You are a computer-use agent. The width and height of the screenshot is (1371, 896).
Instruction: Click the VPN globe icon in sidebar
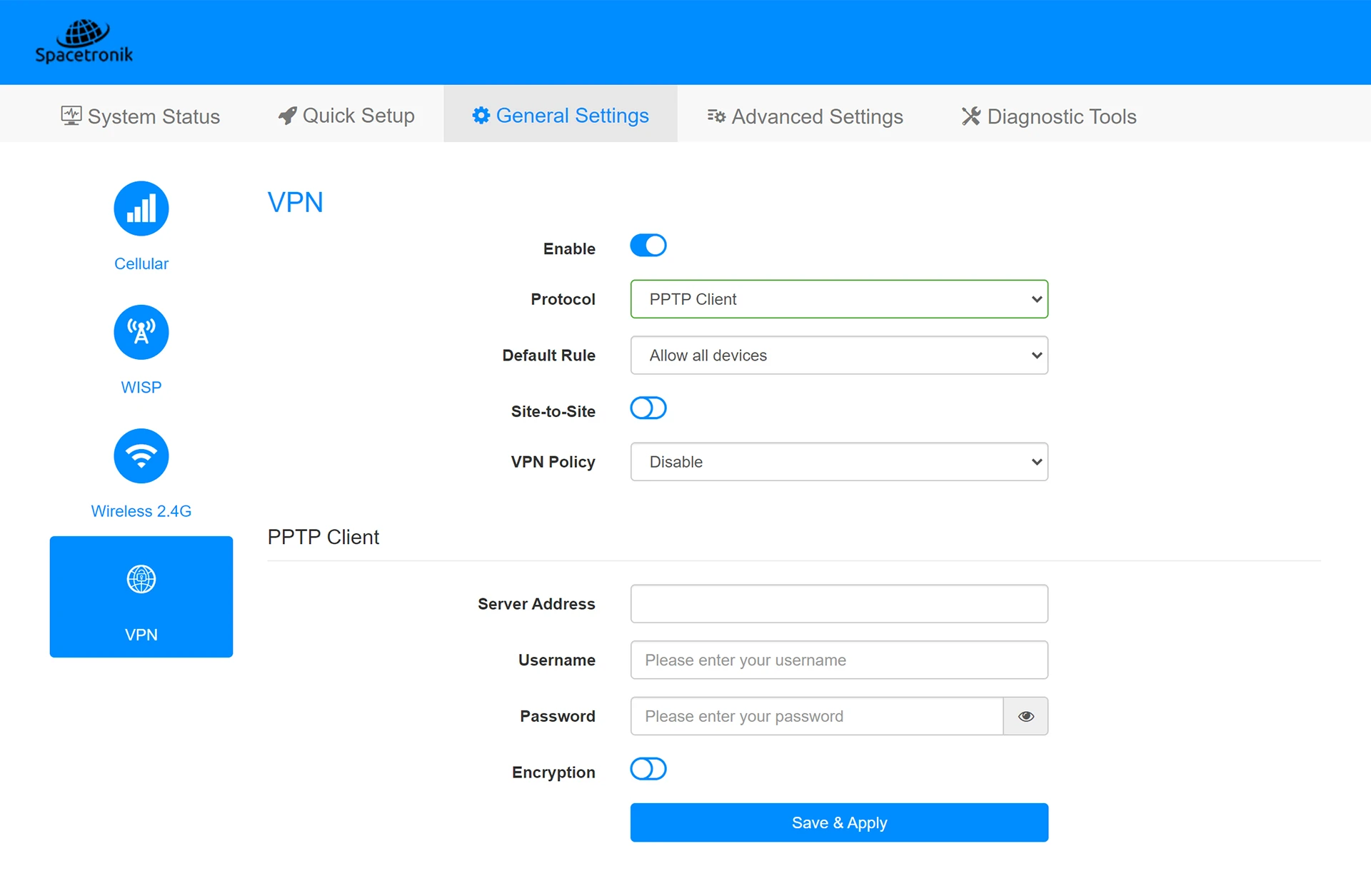[141, 579]
